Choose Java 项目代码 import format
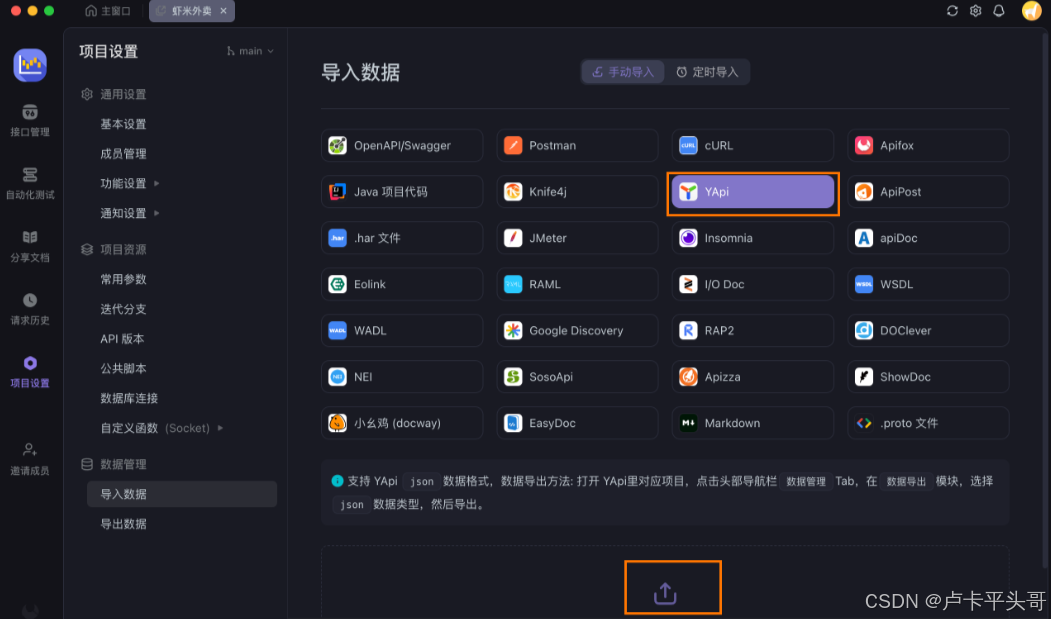The width and height of the screenshot is (1051, 619). [x=402, y=192]
